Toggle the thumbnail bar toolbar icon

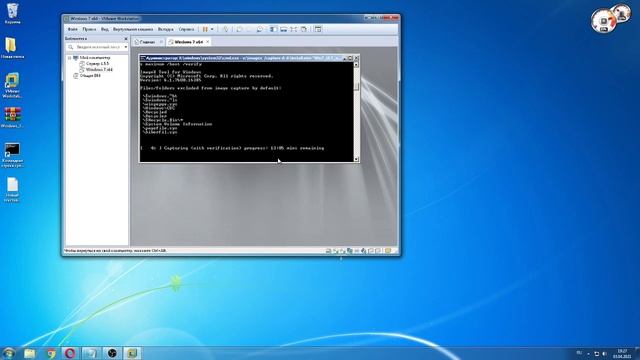coord(283,29)
